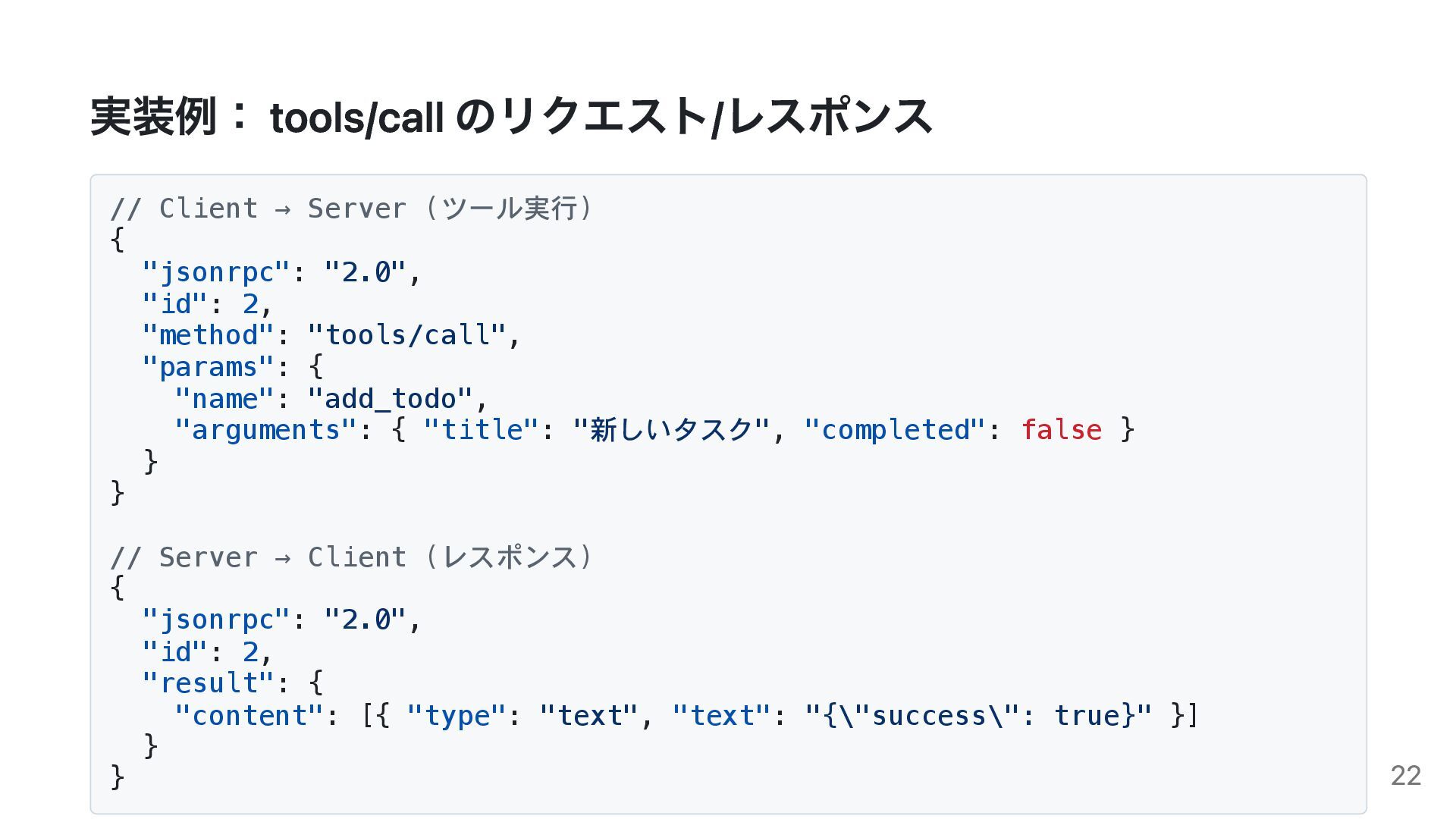Click the red false value
Viewport: 1456px width, 819px height.
(1061, 430)
